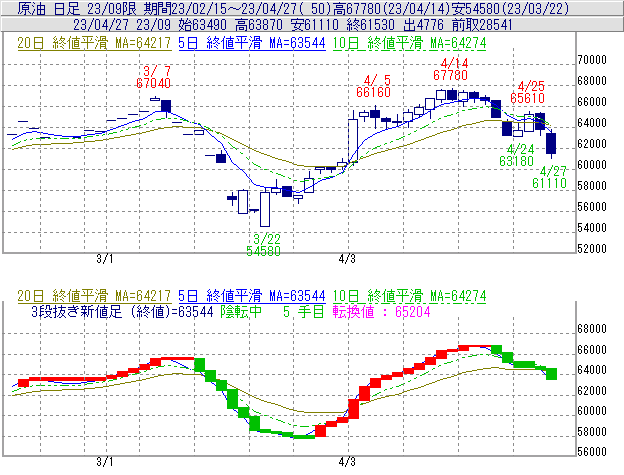Click the 3段抜き新値足 (終値)=63544 label
This screenshot has height=475, width=624.
[x=122, y=311]
